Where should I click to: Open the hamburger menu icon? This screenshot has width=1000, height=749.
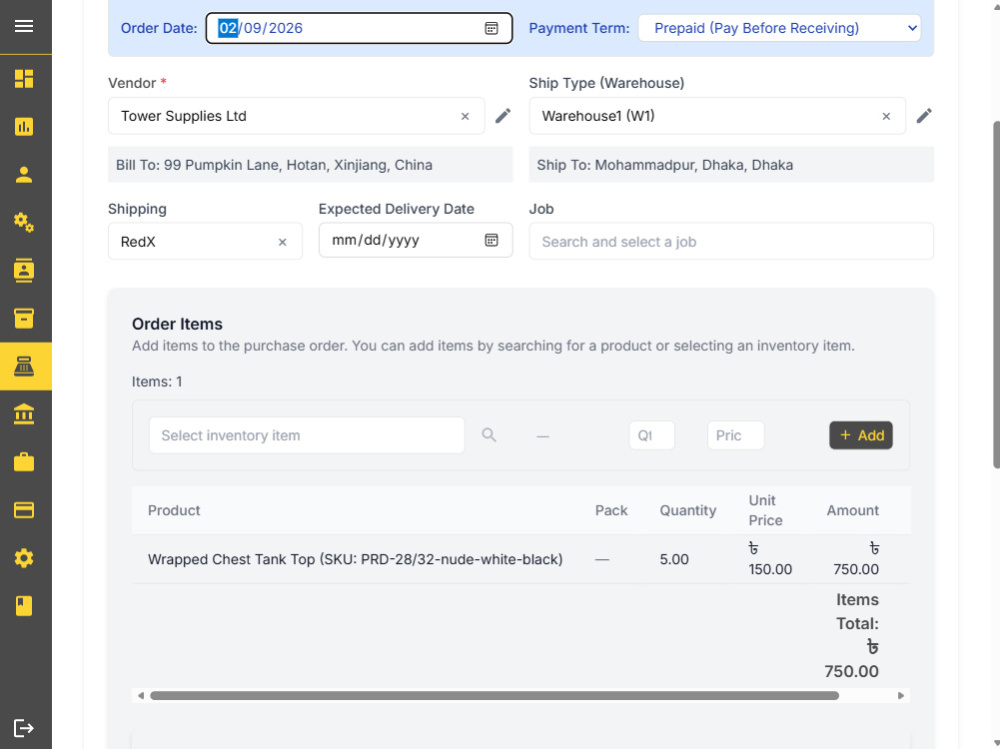[24, 26]
